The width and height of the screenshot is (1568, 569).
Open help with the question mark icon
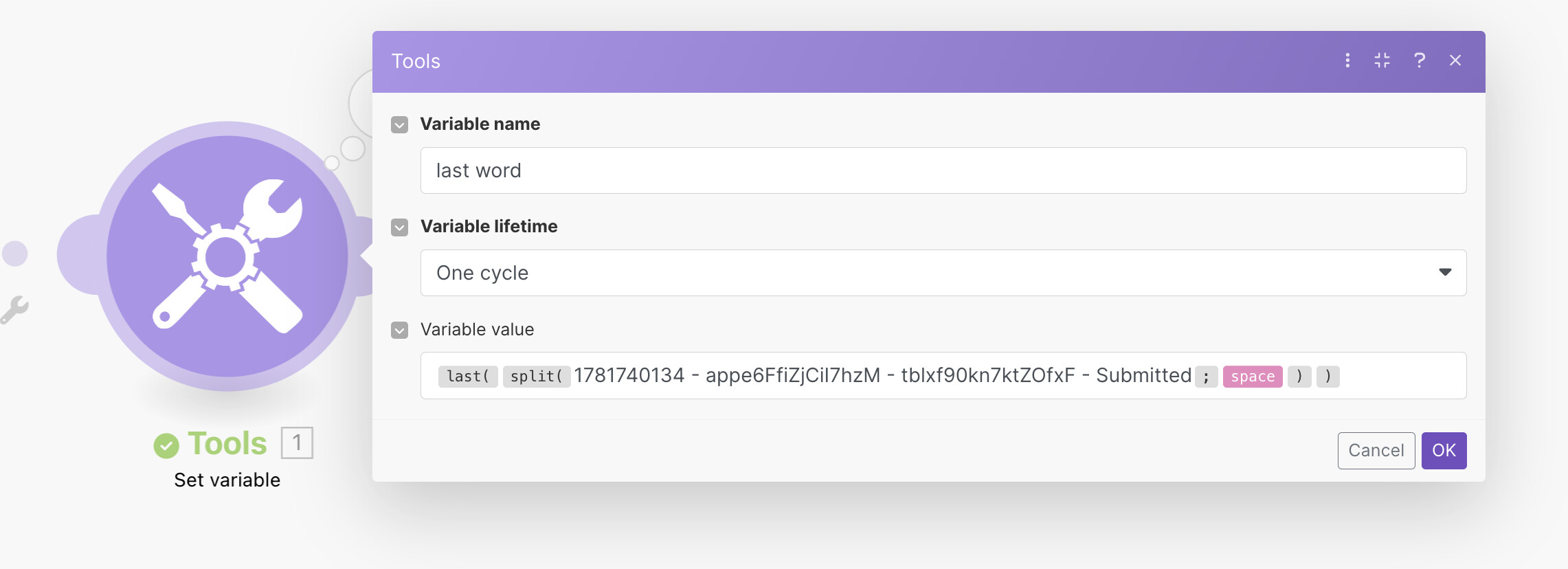[1420, 60]
